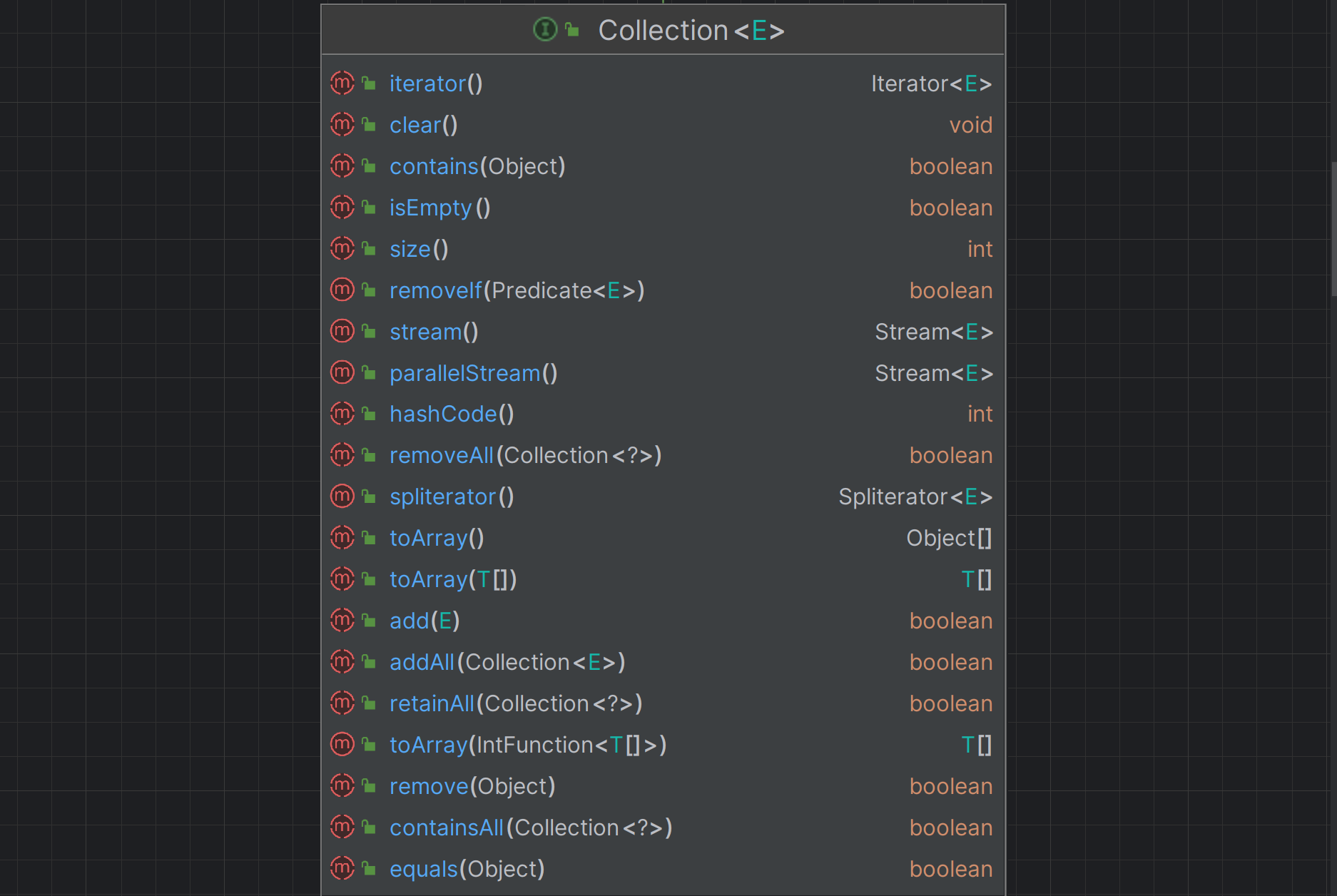Screen dimensions: 1337x896
Task: Select the add(E) method
Action: pyautogui.click(x=425, y=621)
